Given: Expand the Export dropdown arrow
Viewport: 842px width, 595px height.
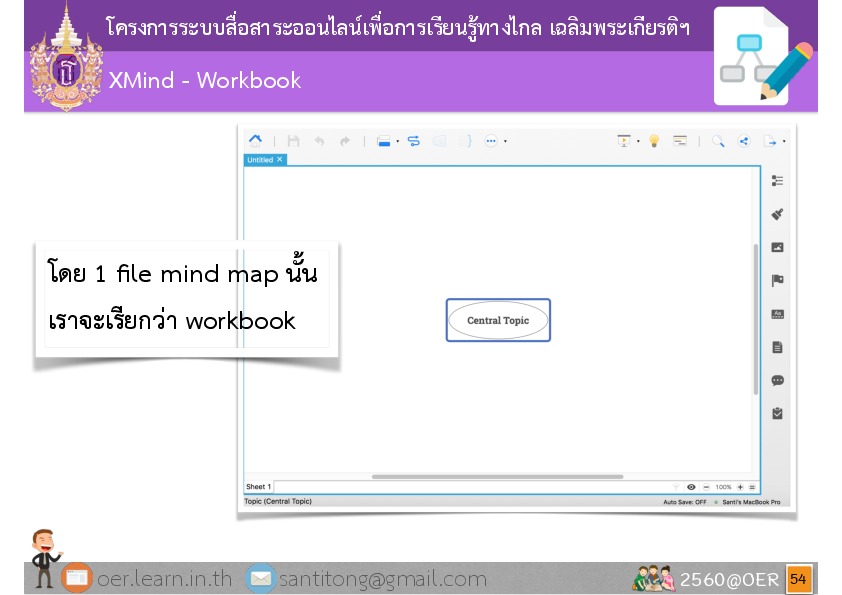Looking at the screenshot, I should click(x=784, y=142).
